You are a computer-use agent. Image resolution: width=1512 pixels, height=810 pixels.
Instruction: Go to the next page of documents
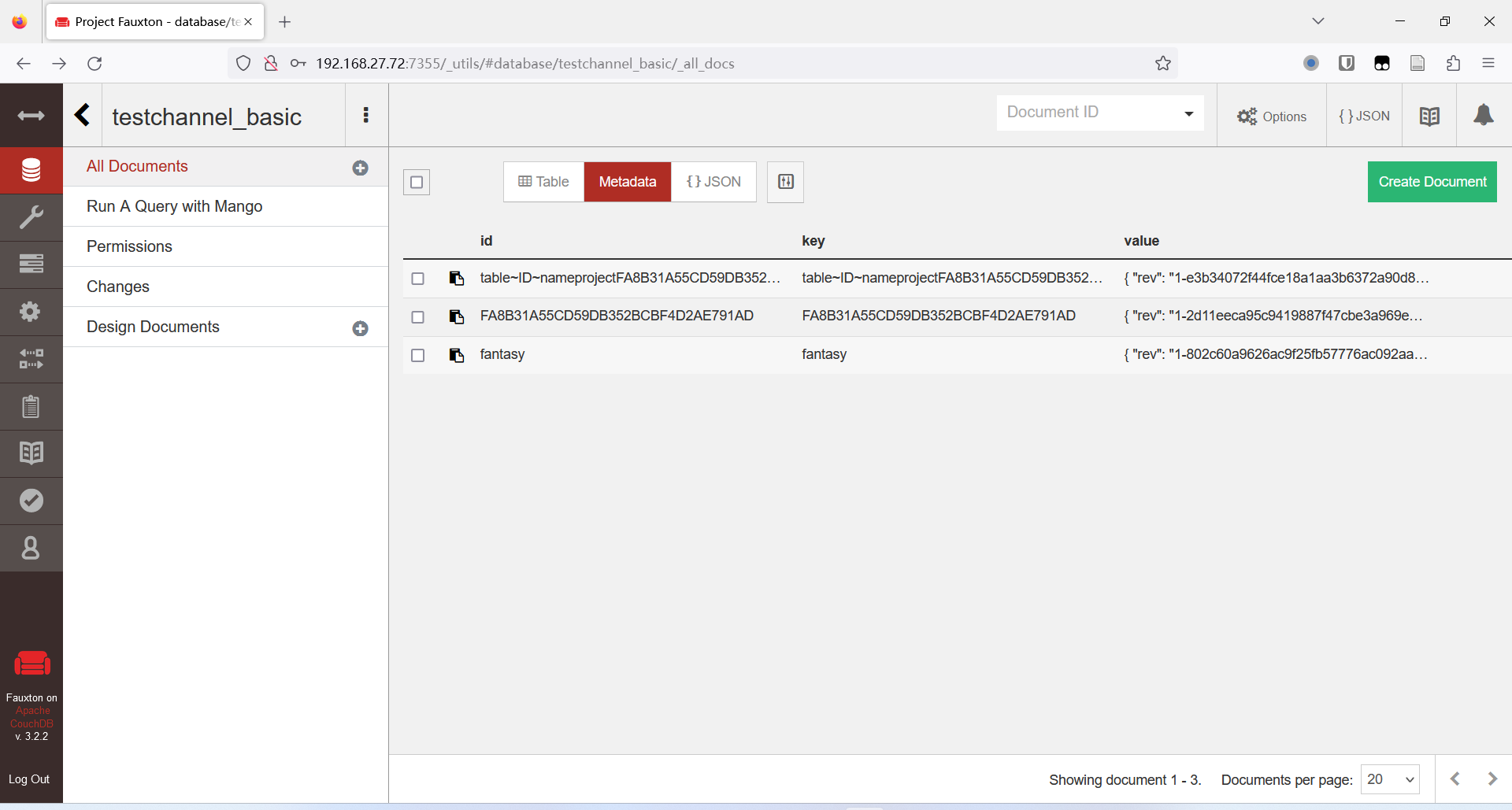(x=1492, y=779)
